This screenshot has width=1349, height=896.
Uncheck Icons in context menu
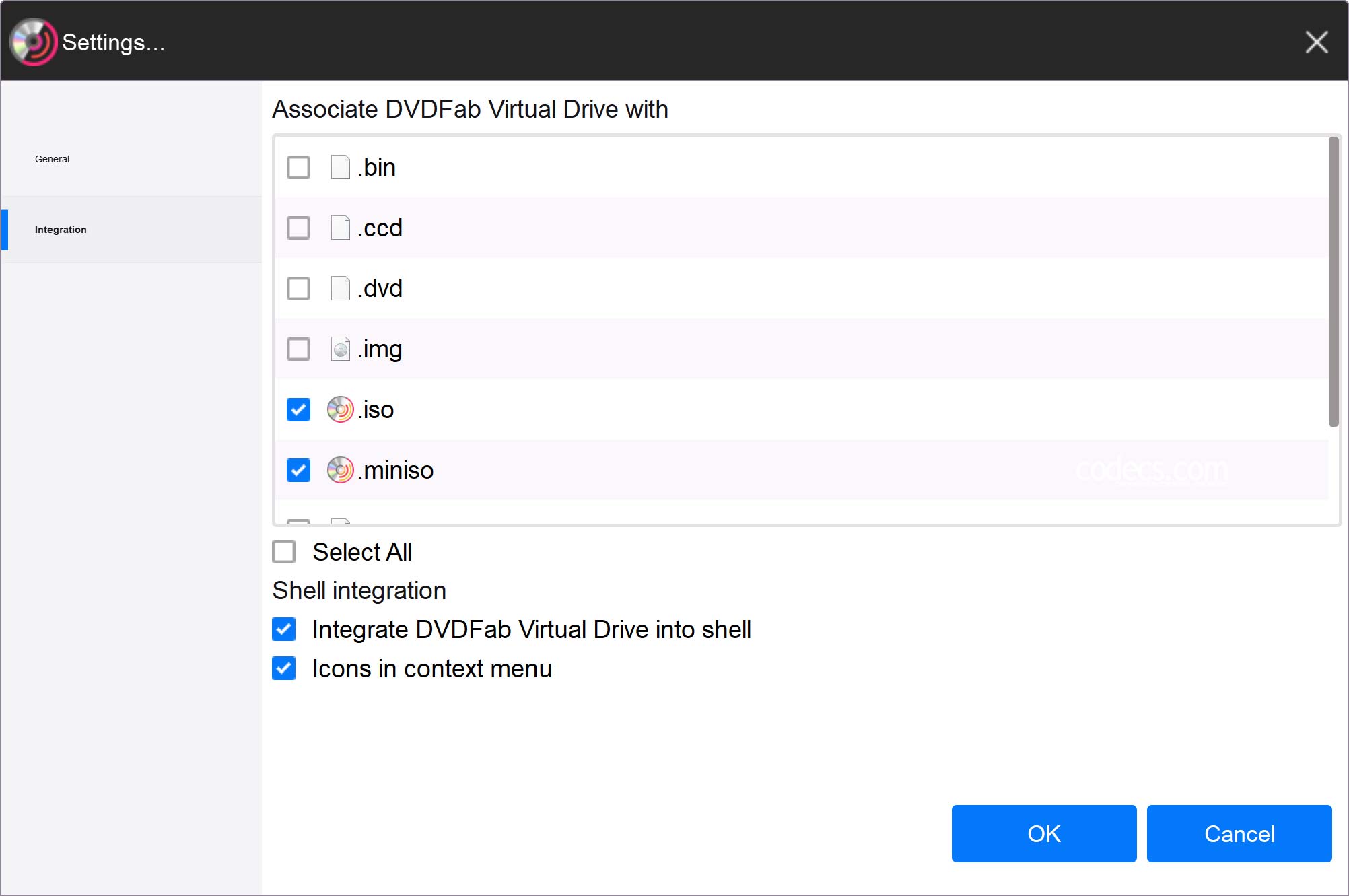pyautogui.click(x=283, y=668)
